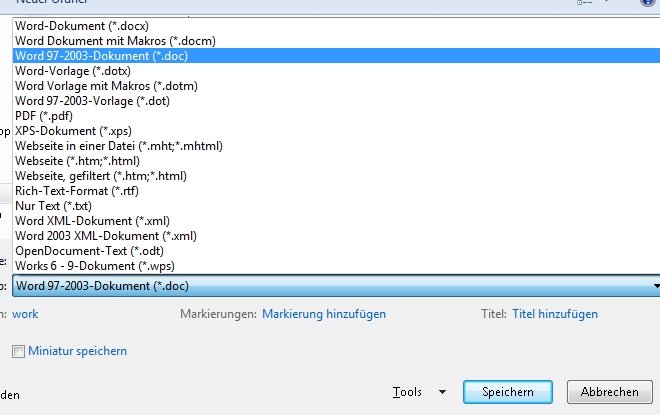660x415 pixels.
Task: Choose Webseite (*.htm;*.html) entry
Action: pos(336,161)
